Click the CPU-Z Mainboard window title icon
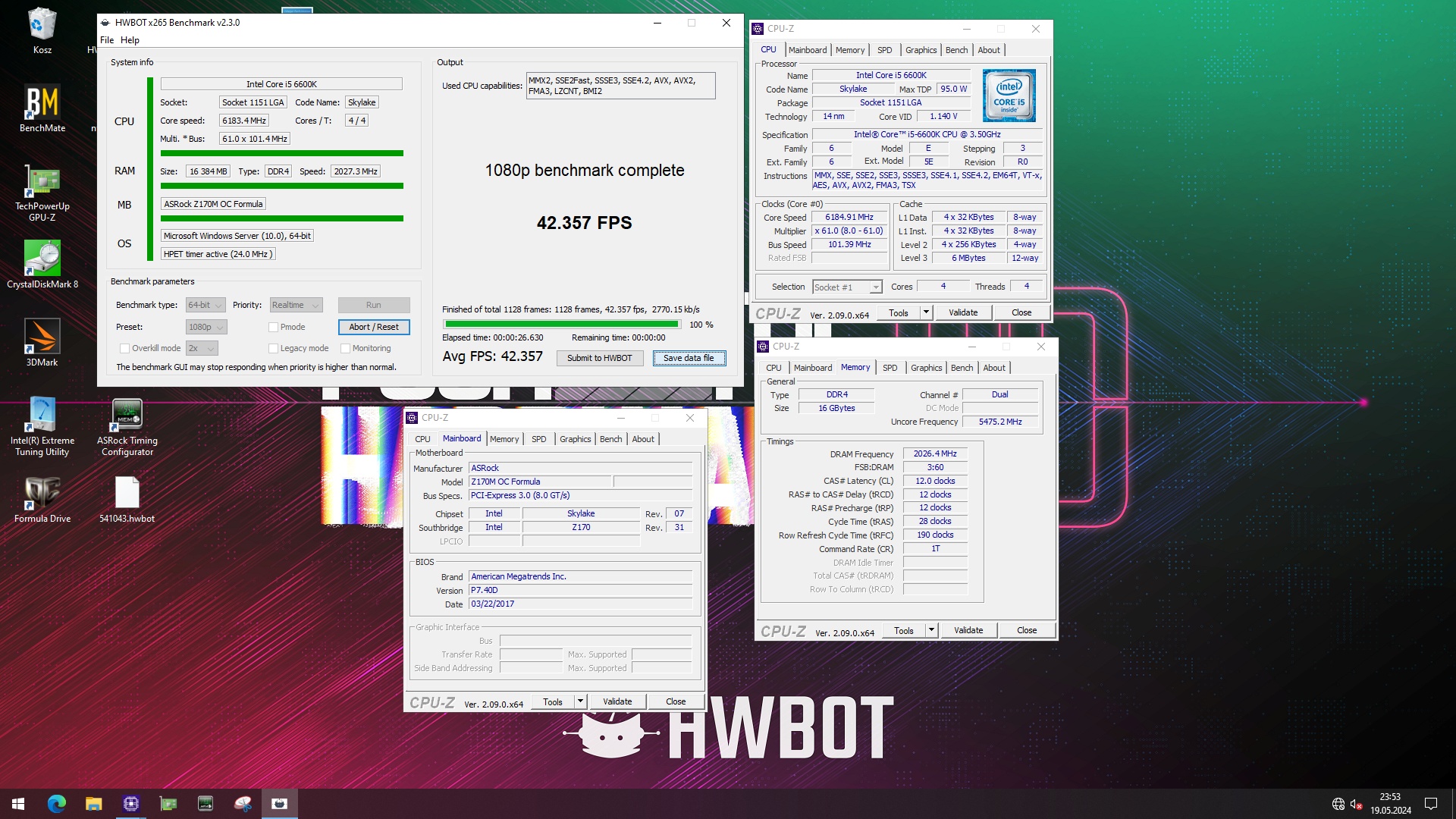 412,418
